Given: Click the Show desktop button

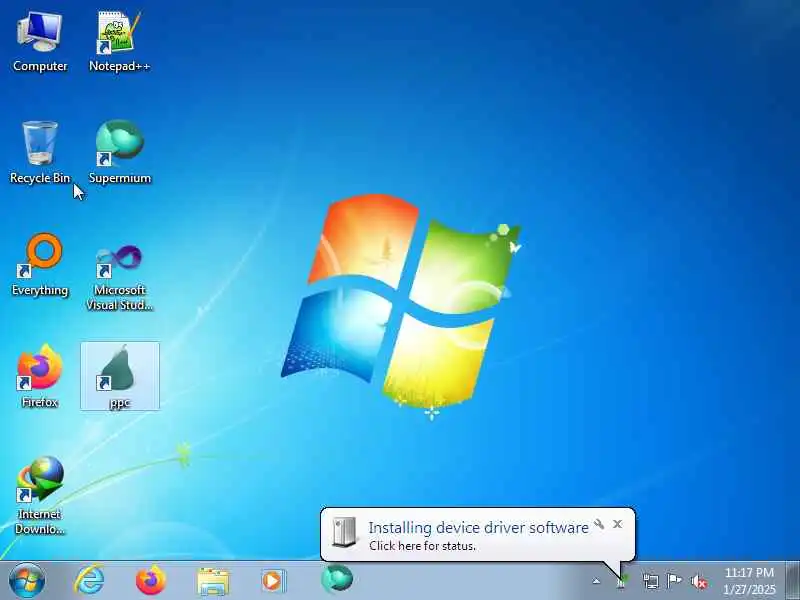Looking at the screenshot, I should tap(792, 580).
